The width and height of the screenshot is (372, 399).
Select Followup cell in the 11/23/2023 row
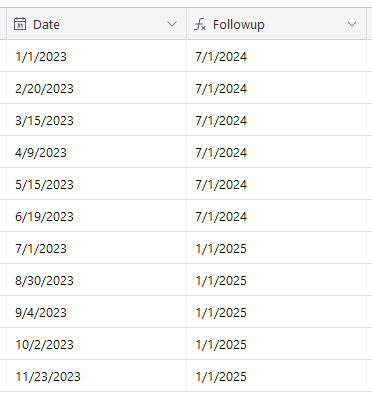(x=276, y=376)
